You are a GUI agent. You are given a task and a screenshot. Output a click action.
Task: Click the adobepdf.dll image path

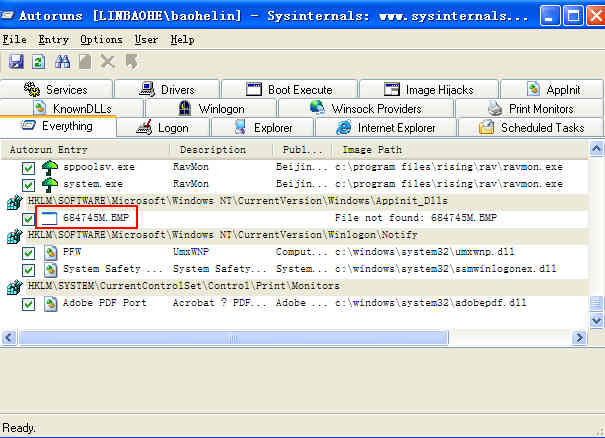pos(431,303)
